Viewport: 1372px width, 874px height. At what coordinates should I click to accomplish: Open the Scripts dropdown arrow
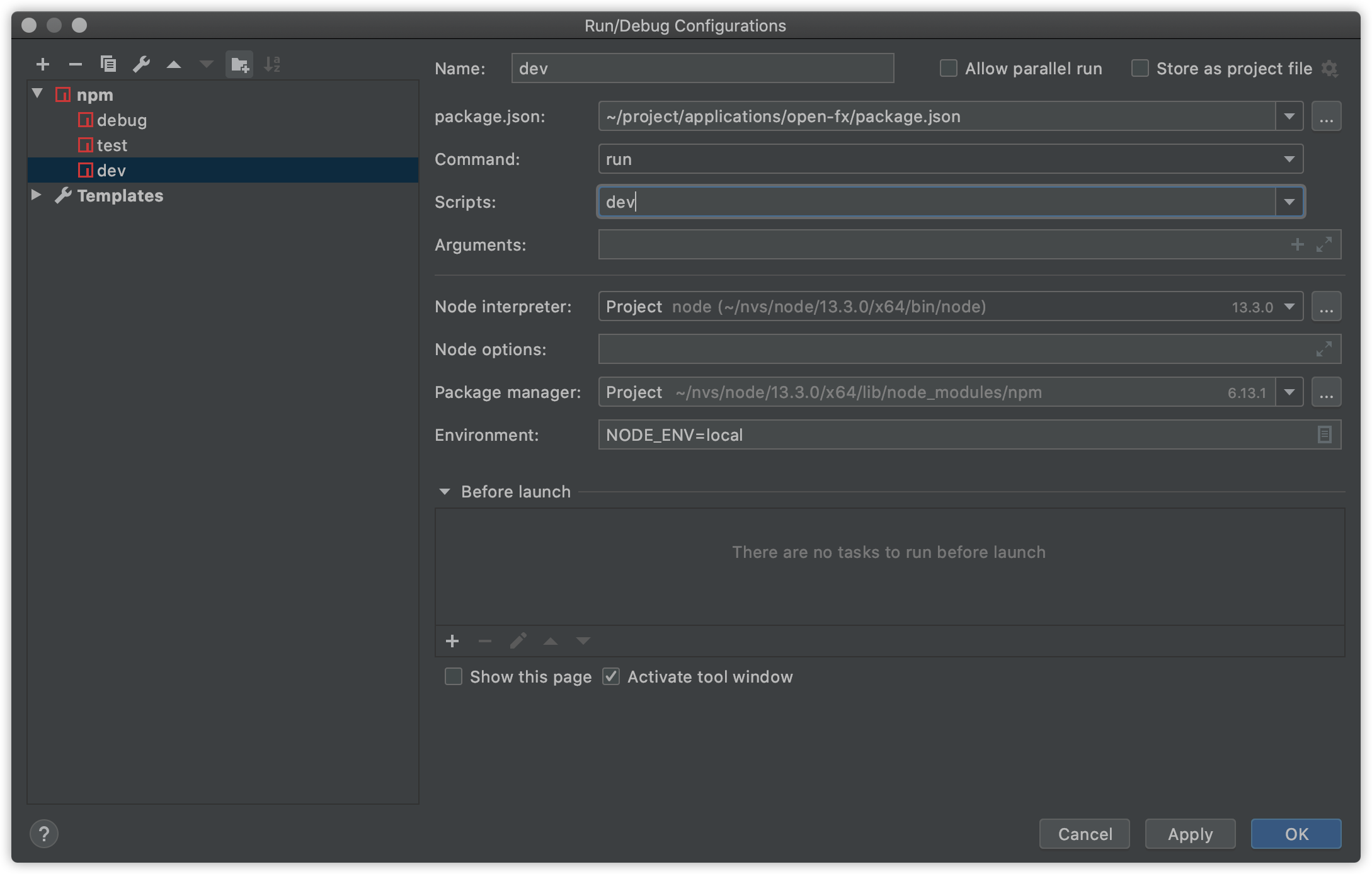[x=1289, y=202]
